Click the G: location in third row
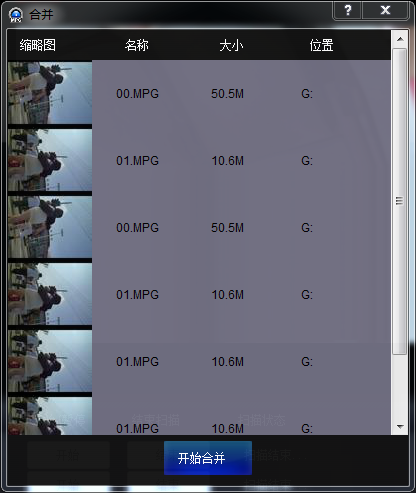The height and width of the screenshot is (493, 416). 307,228
